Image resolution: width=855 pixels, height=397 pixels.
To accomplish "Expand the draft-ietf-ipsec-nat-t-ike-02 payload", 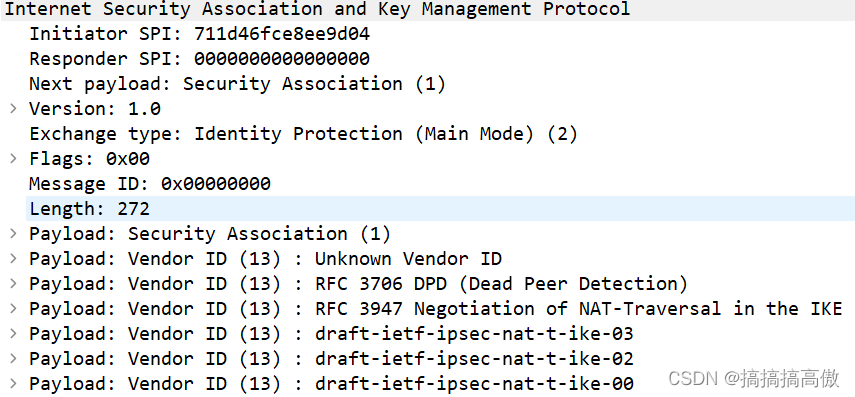I will pos(14,359).
